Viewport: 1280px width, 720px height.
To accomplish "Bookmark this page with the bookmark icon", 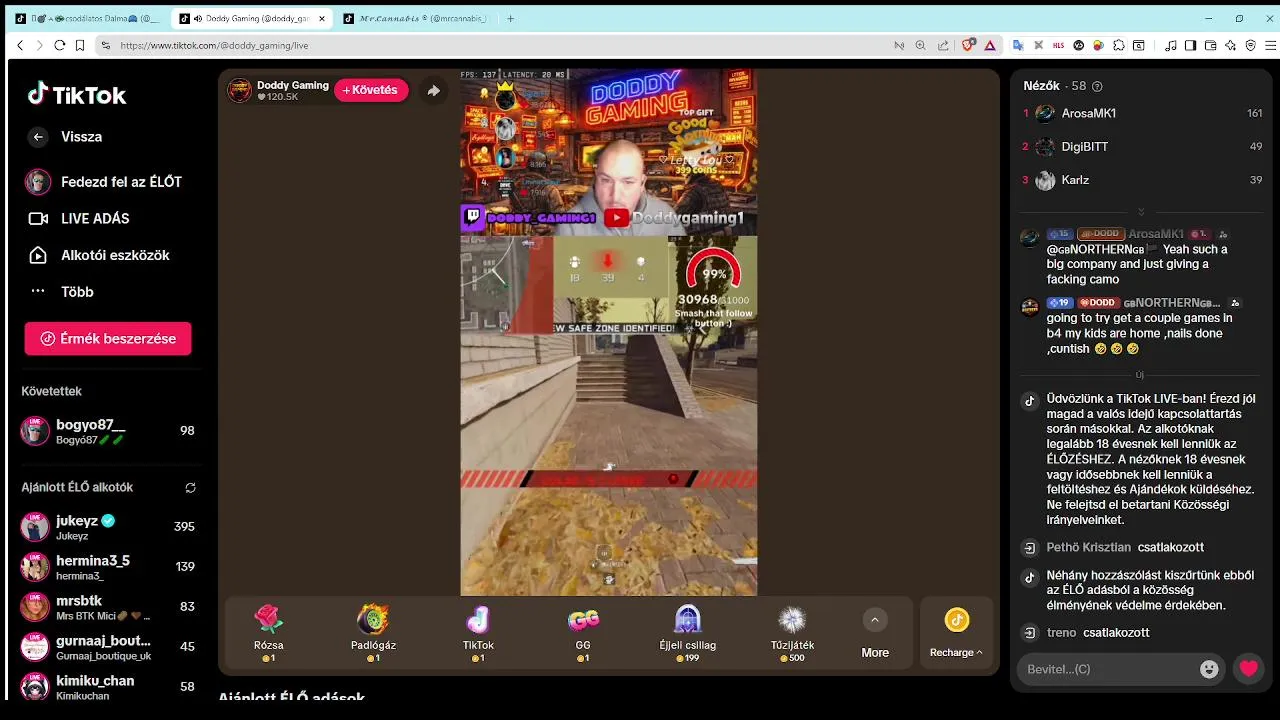I will point(79,45).
